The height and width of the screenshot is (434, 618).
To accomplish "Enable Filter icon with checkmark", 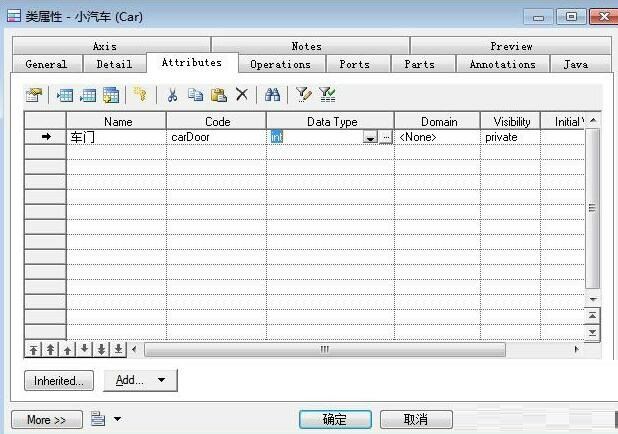I will 327,95.
